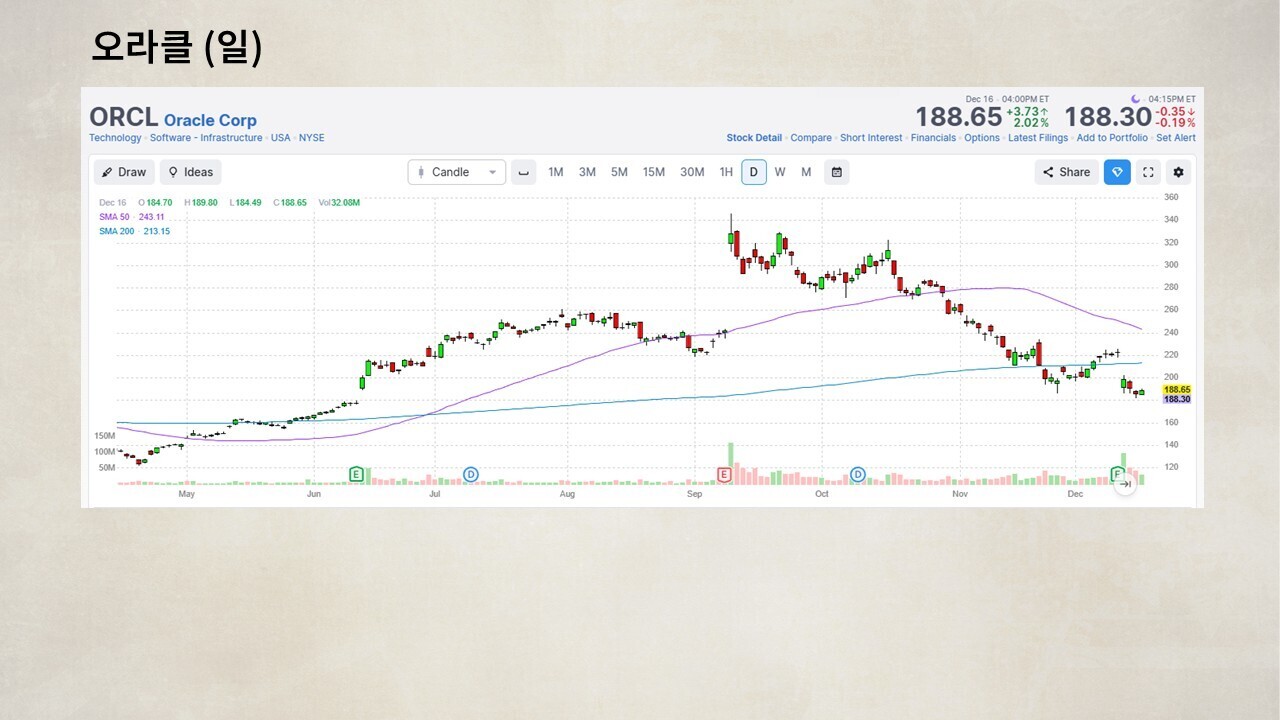
Task: Click the June earnings E marker
Action: pyautogui.click(x=356, y=474)
